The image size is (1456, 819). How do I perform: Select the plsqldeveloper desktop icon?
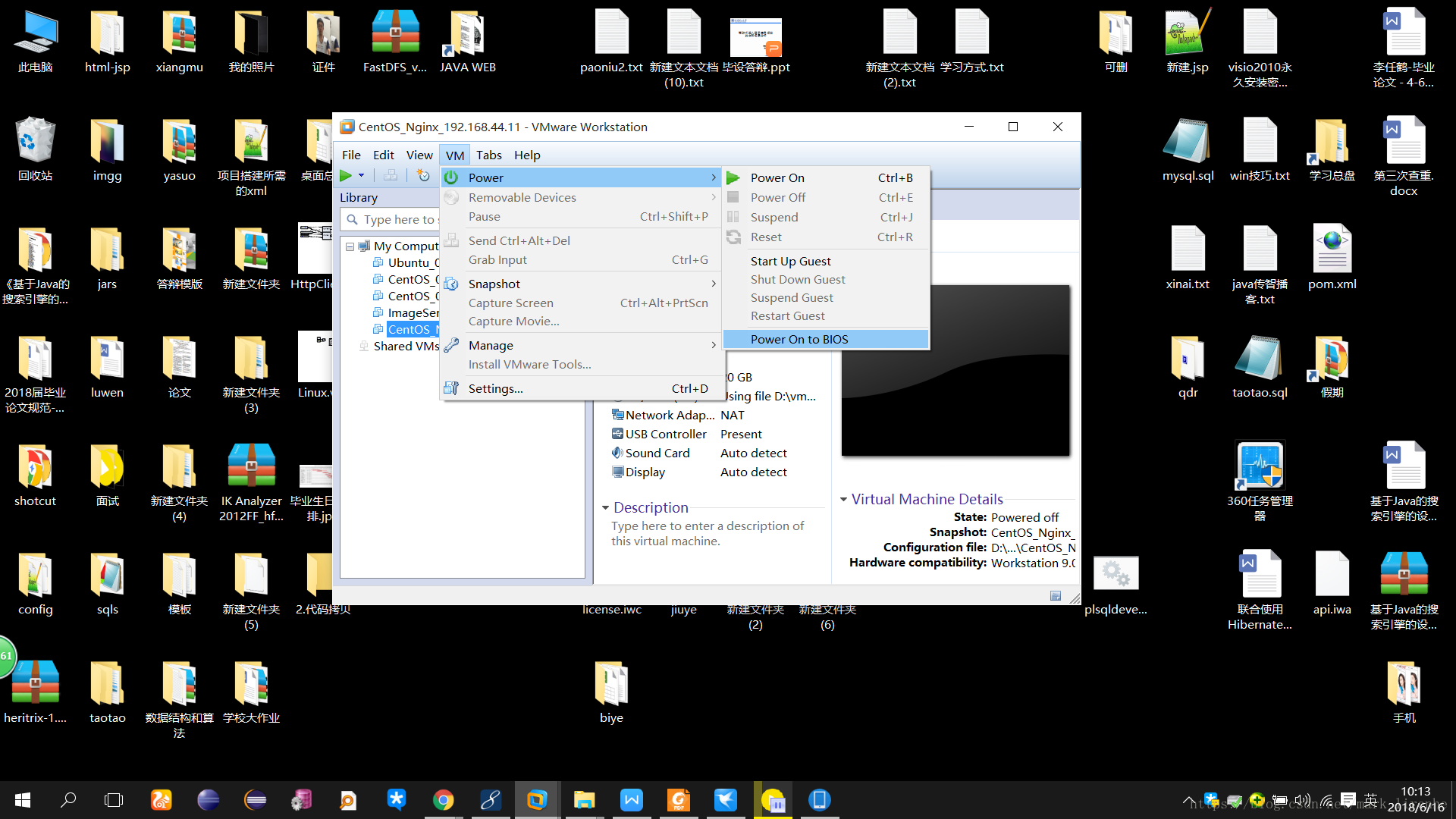tap(1116, 584)
